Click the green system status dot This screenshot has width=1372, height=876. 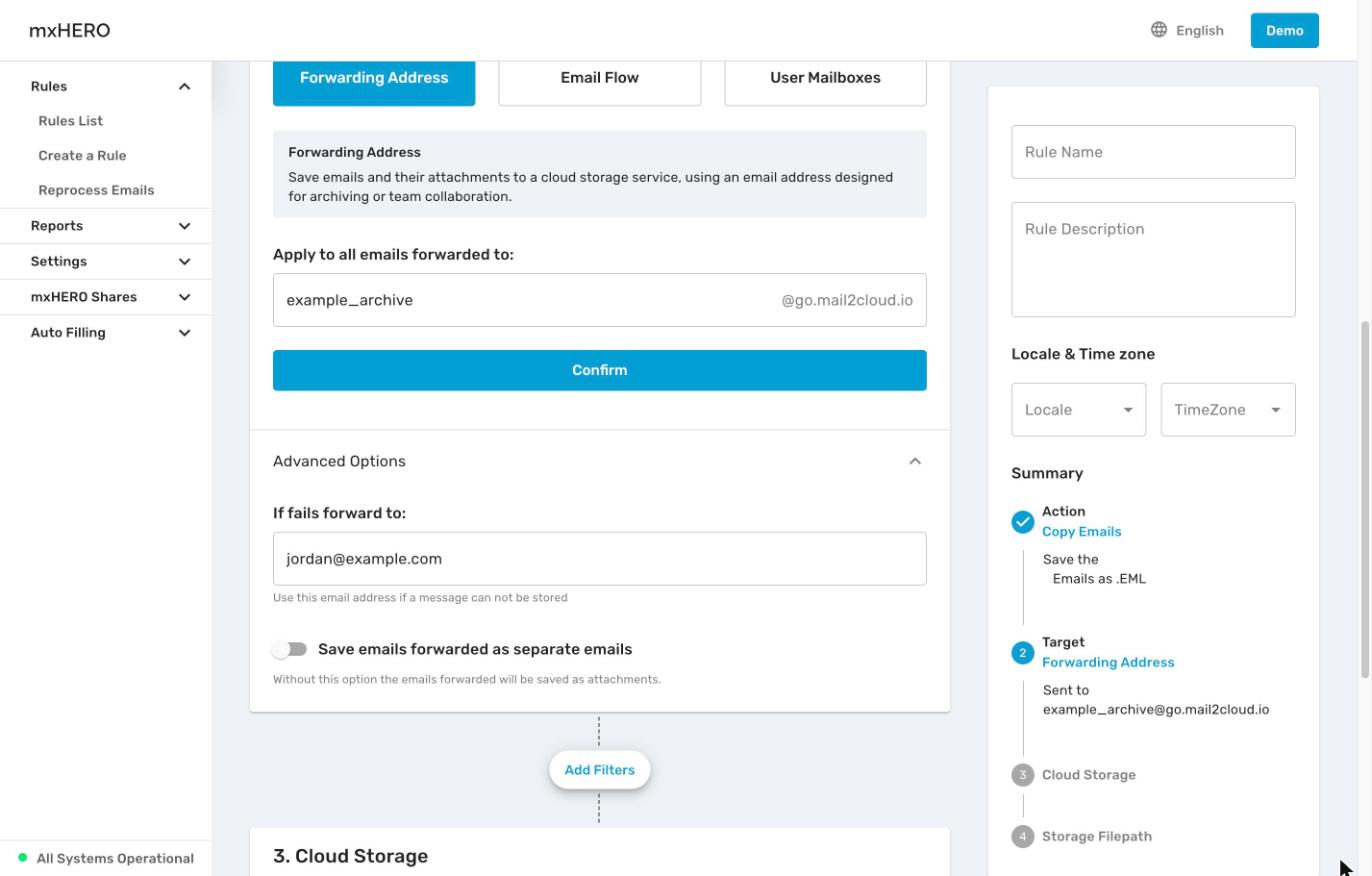[23, 858]
